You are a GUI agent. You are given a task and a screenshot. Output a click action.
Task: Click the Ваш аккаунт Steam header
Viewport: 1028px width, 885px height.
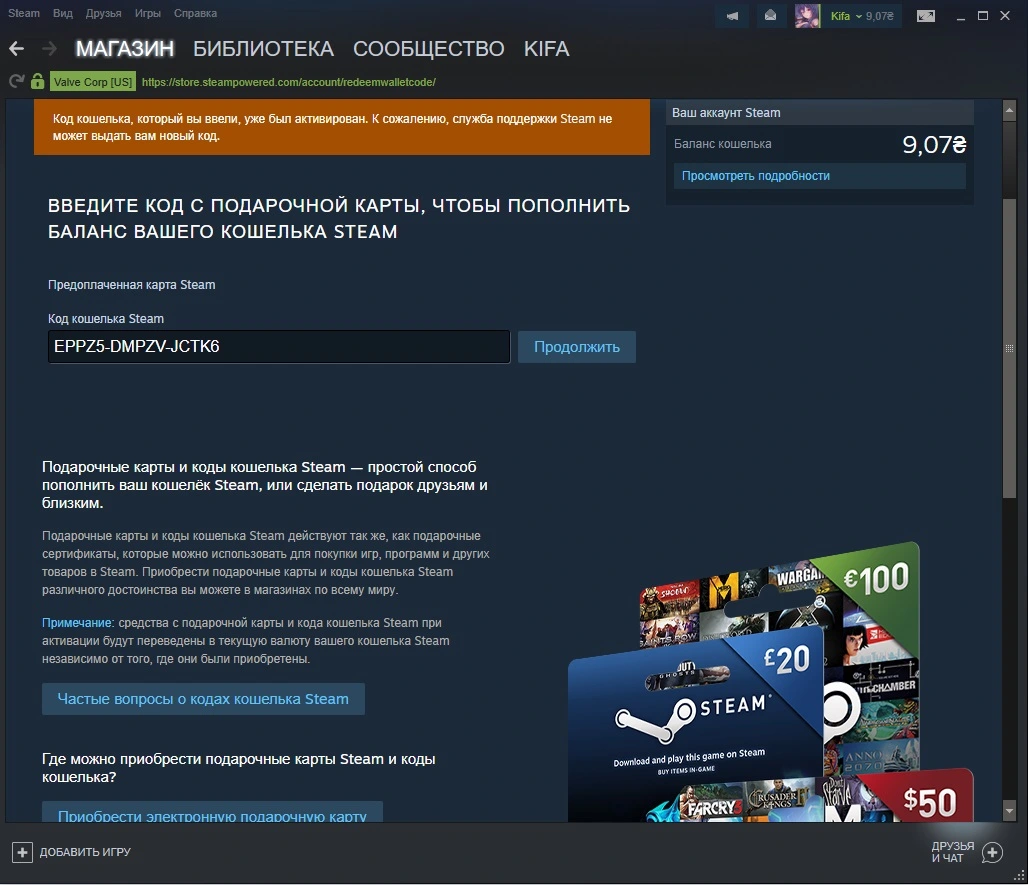point(820,113)
